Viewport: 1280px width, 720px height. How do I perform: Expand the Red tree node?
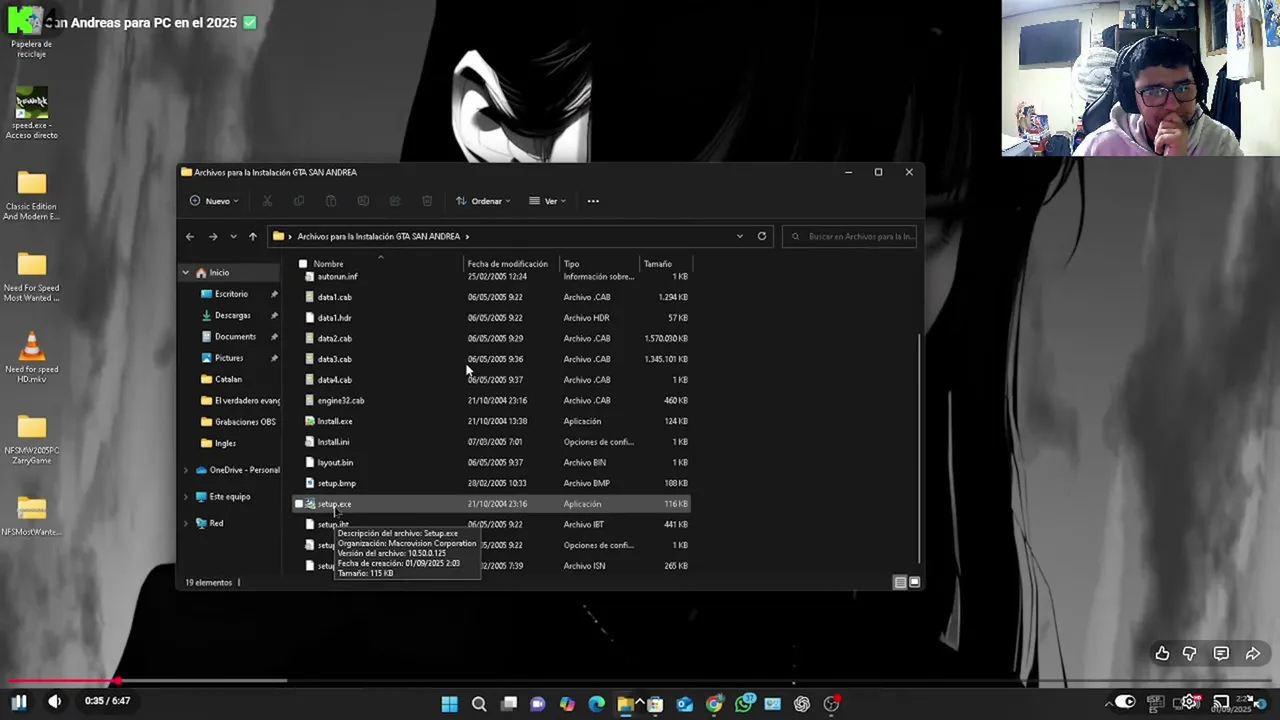pos(185,523)
